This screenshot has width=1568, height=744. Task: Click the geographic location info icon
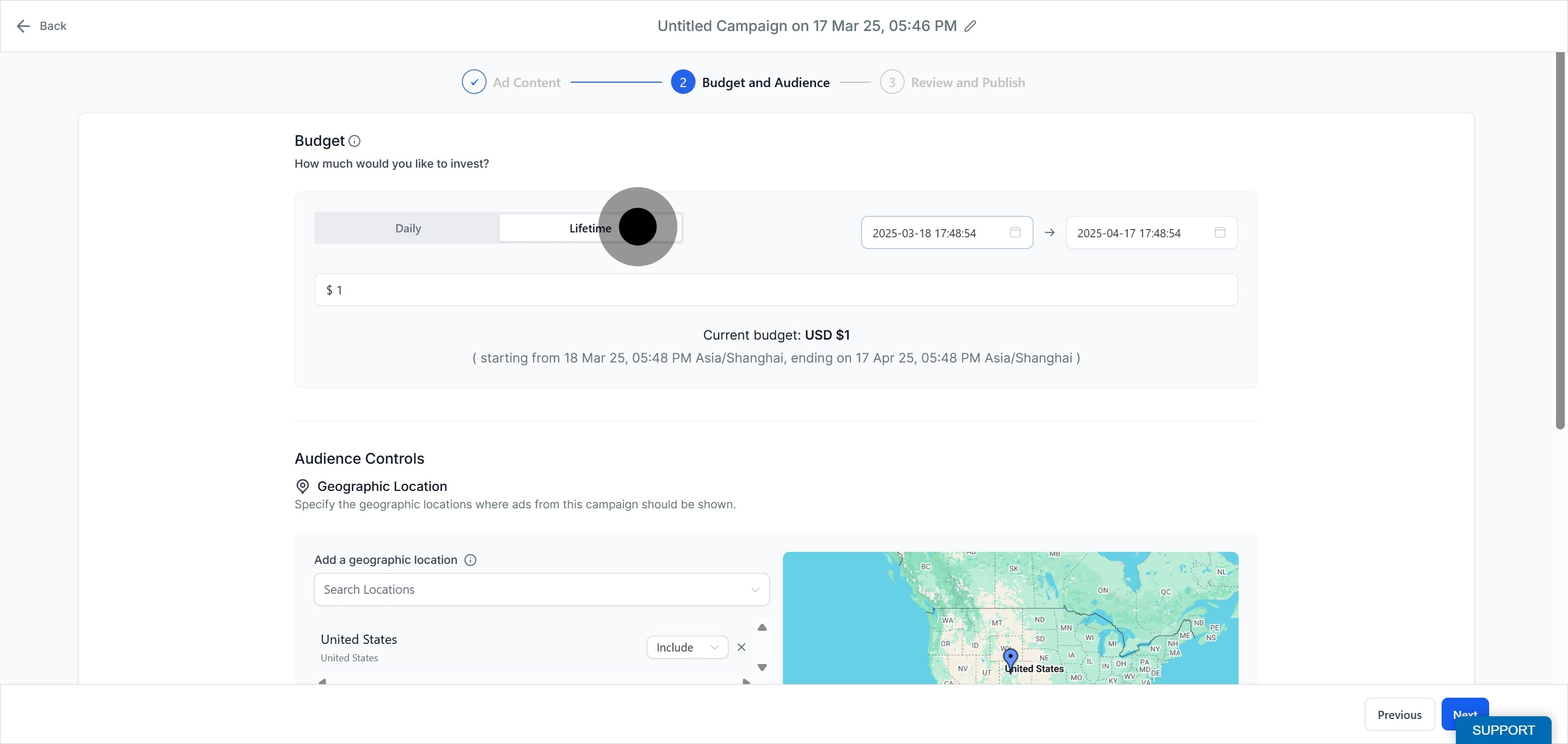(x=470, y=559)
